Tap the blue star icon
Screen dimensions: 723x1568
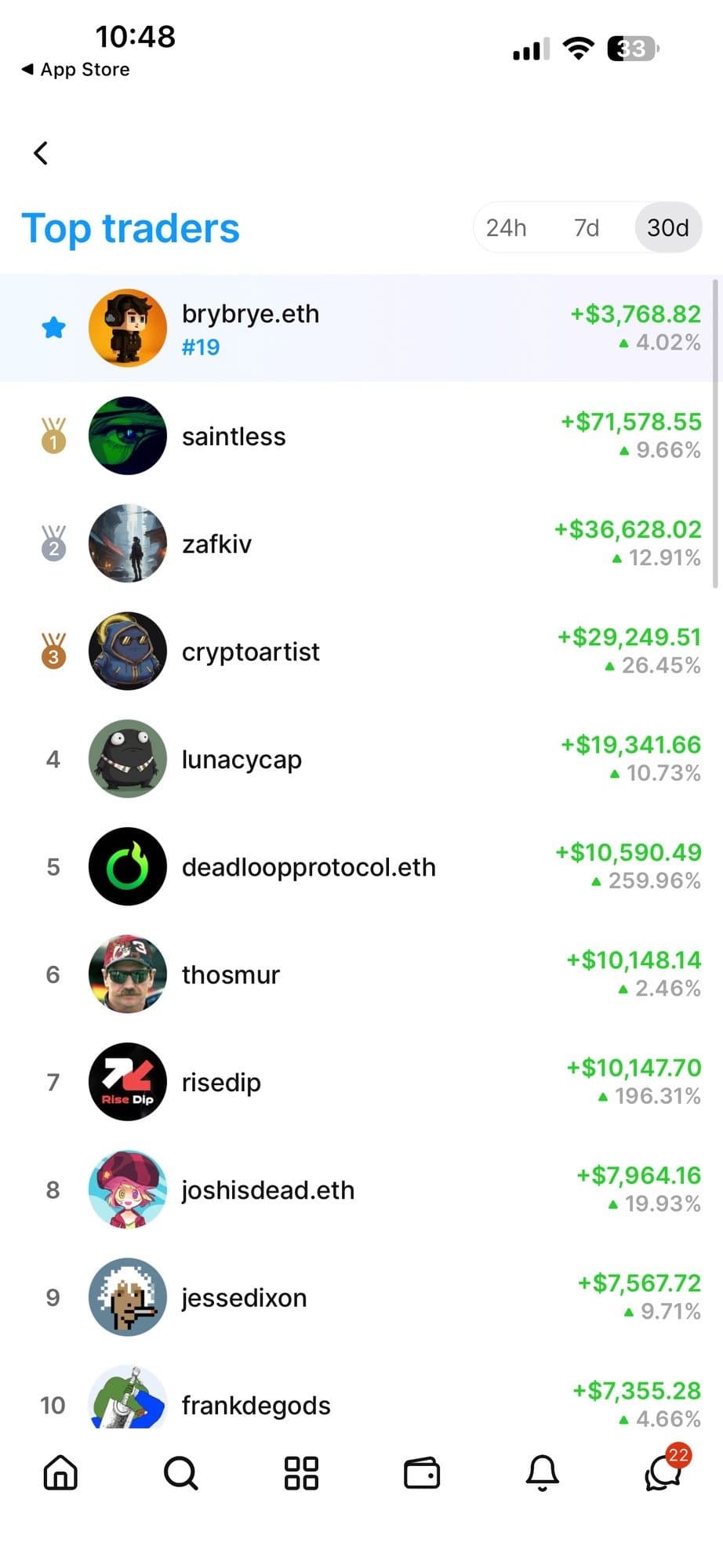[53, 328]
